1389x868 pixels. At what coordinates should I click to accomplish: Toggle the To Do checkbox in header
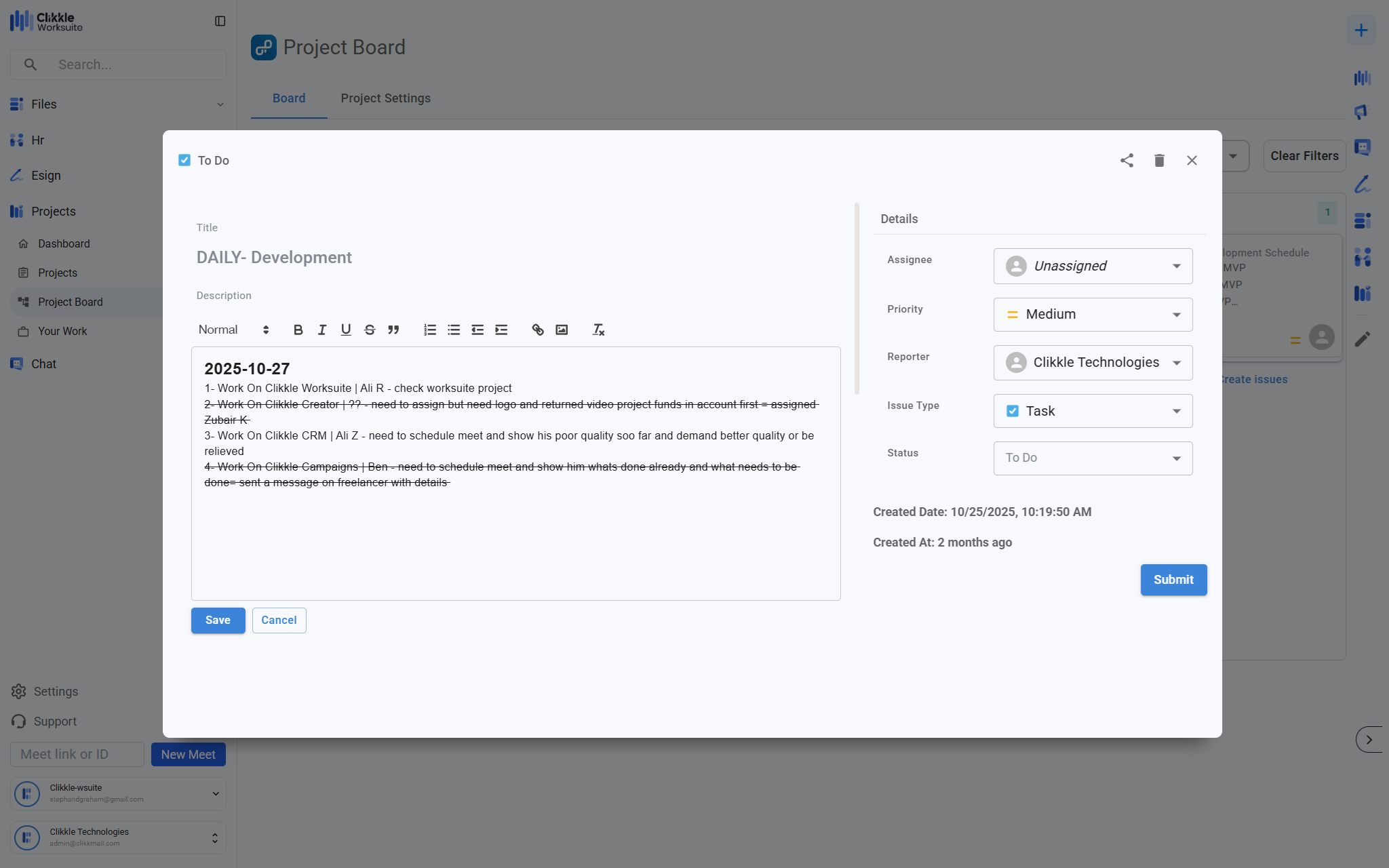coord(184,161)
